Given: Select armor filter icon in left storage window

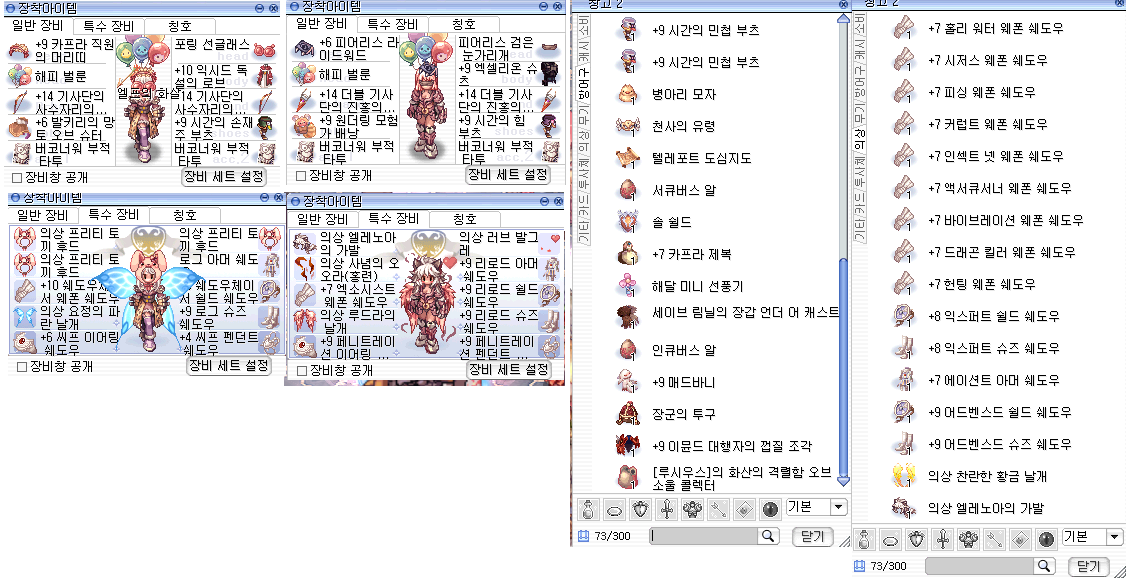Looking at the screenshot, I should click(x=641, y=509).
